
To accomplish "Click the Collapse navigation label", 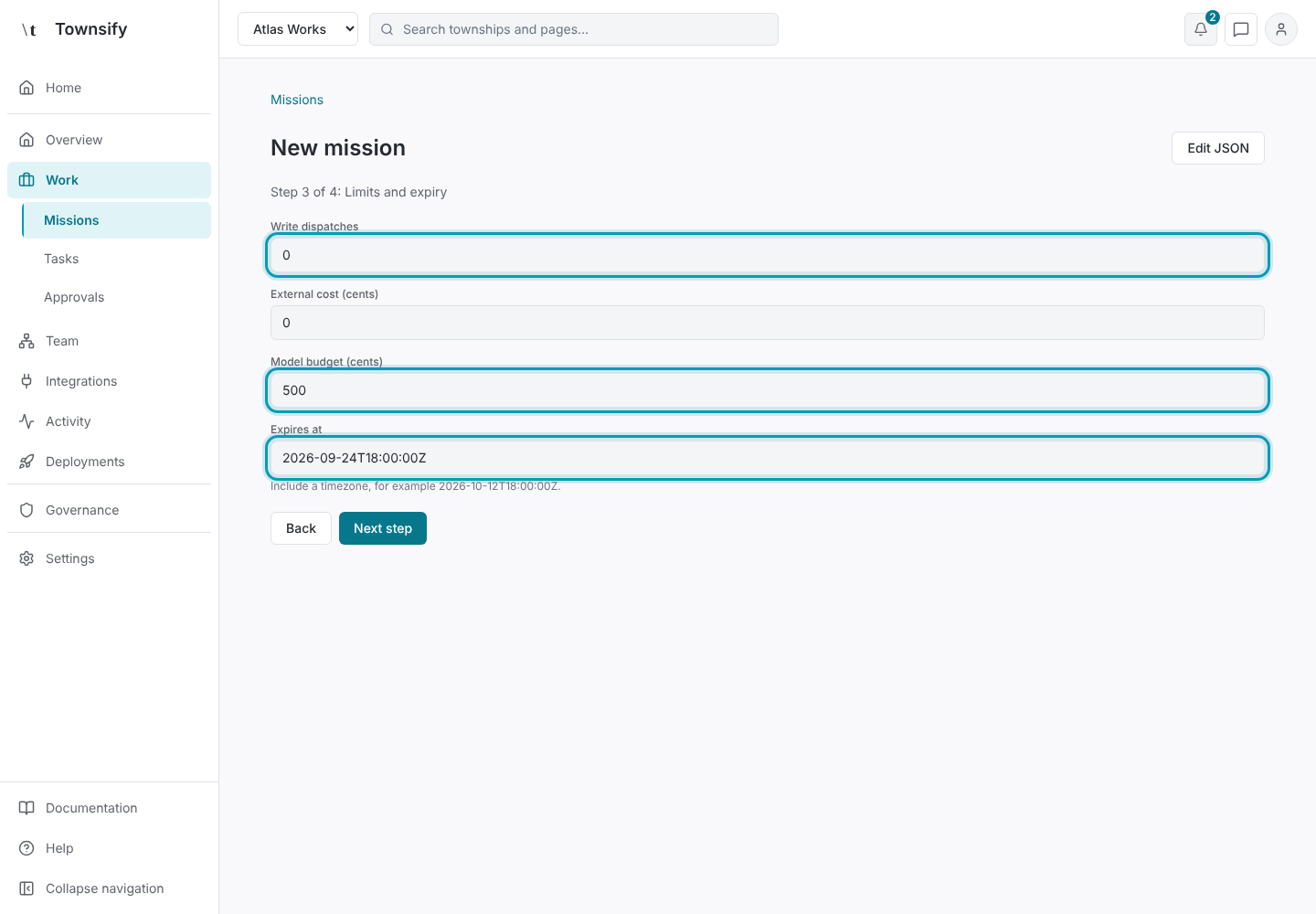I will point(105,888).
